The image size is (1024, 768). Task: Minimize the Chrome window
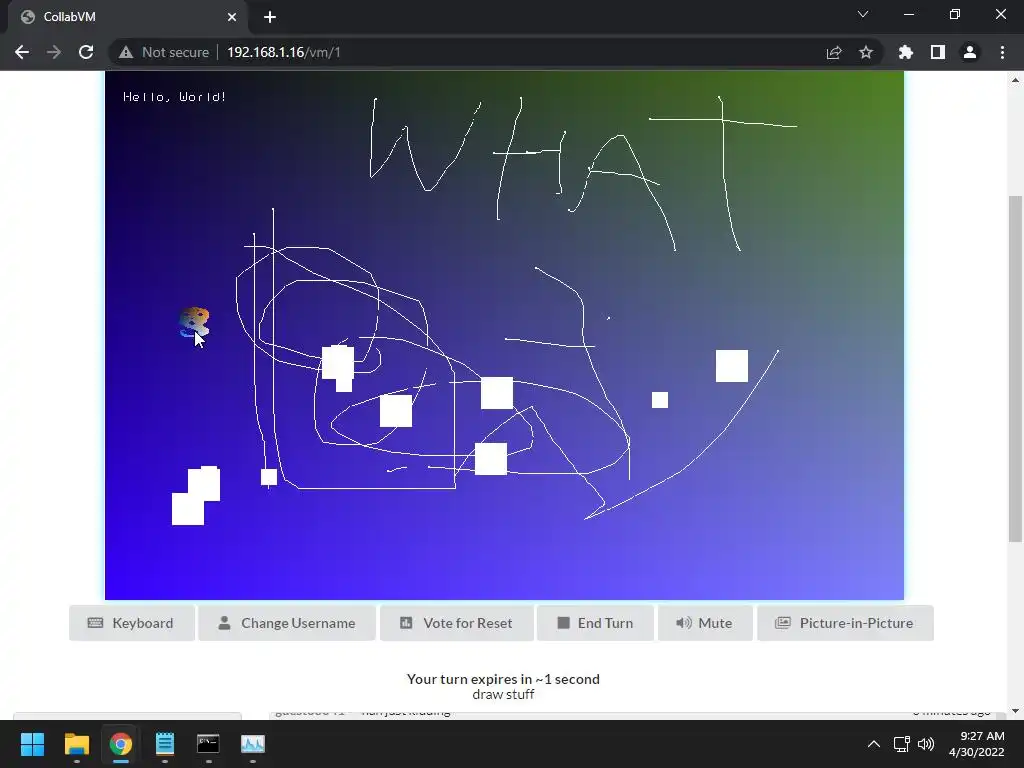(908, 14)
